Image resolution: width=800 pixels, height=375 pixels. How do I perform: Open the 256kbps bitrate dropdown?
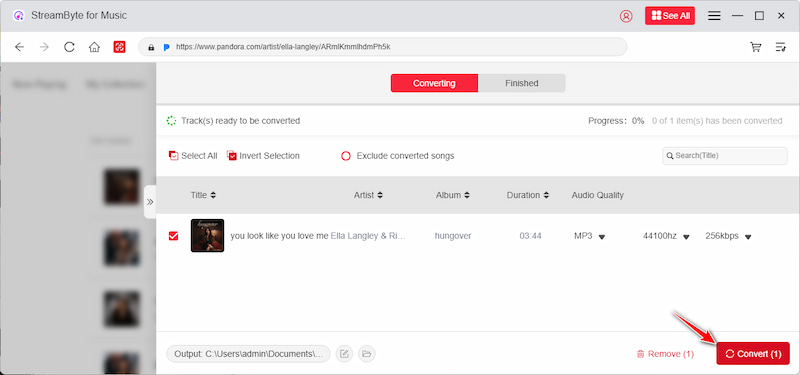click(729, 236)
